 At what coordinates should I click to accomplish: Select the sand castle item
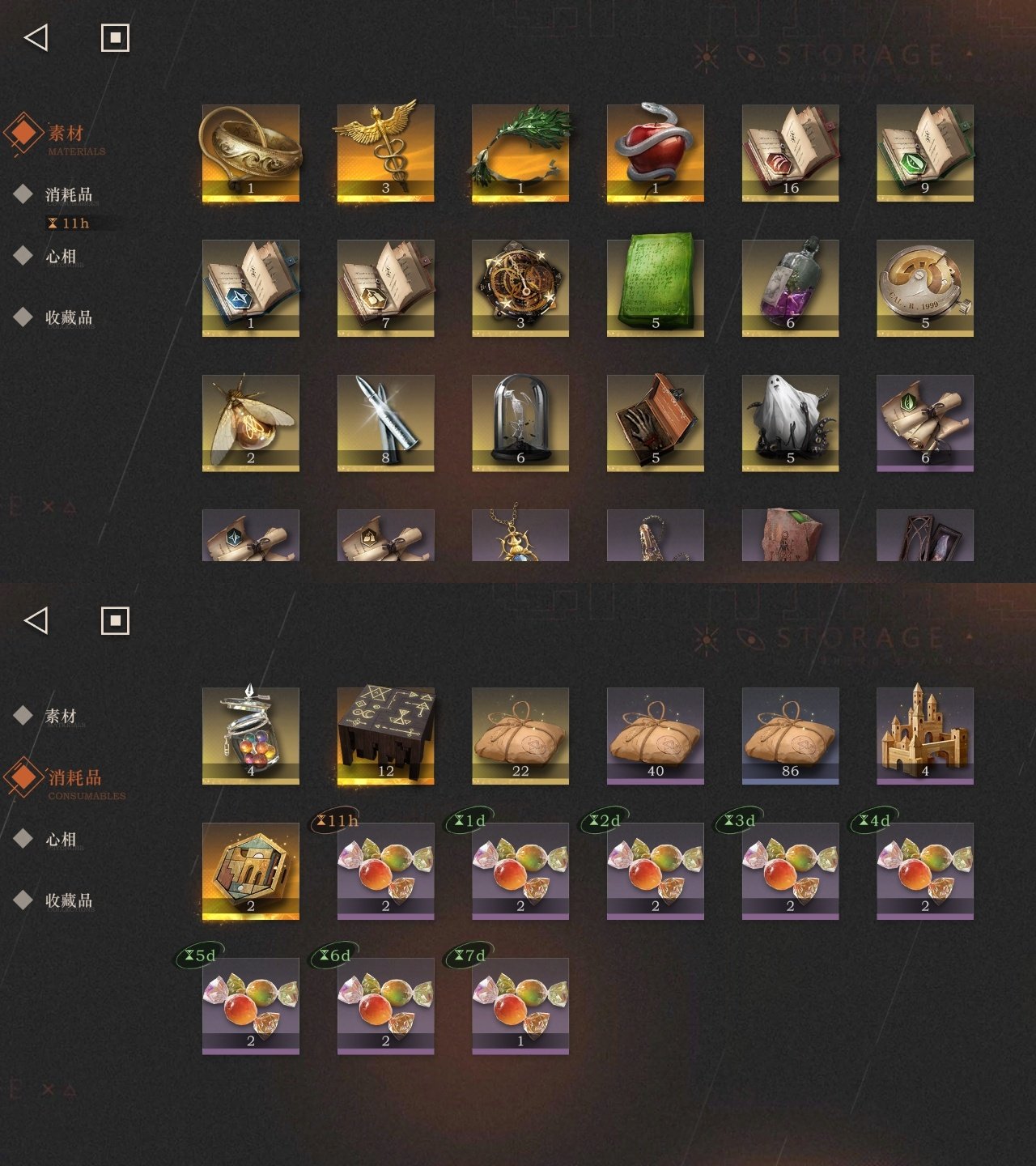pos(925,736)
